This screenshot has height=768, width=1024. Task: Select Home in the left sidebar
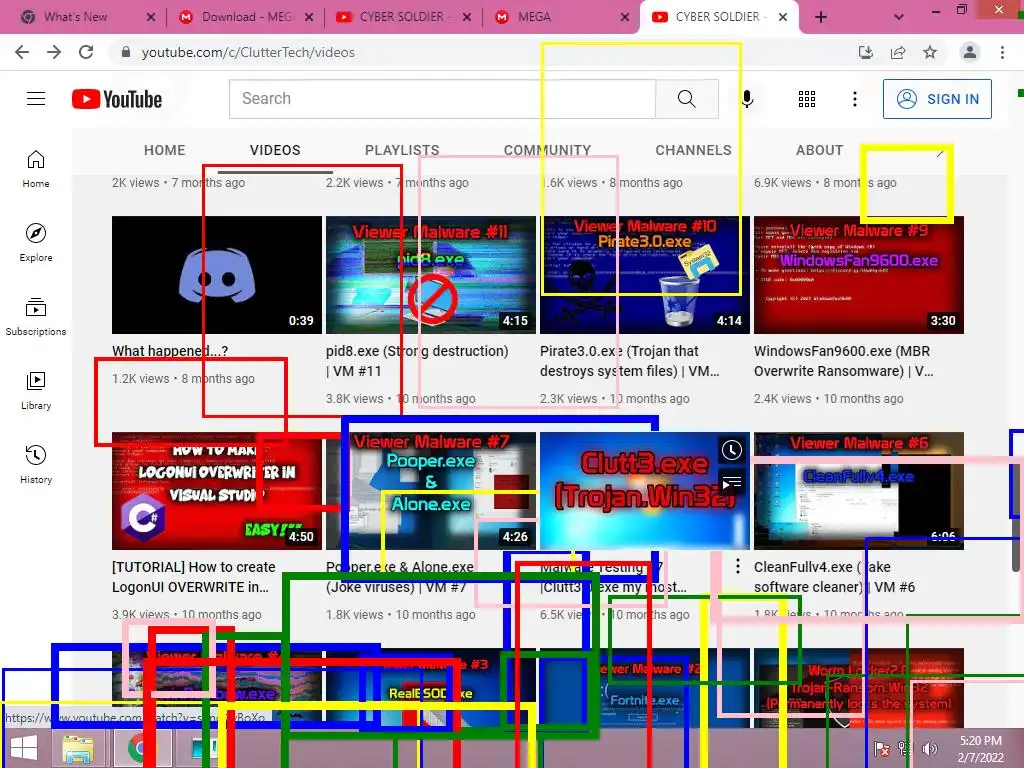pos(36,168)
